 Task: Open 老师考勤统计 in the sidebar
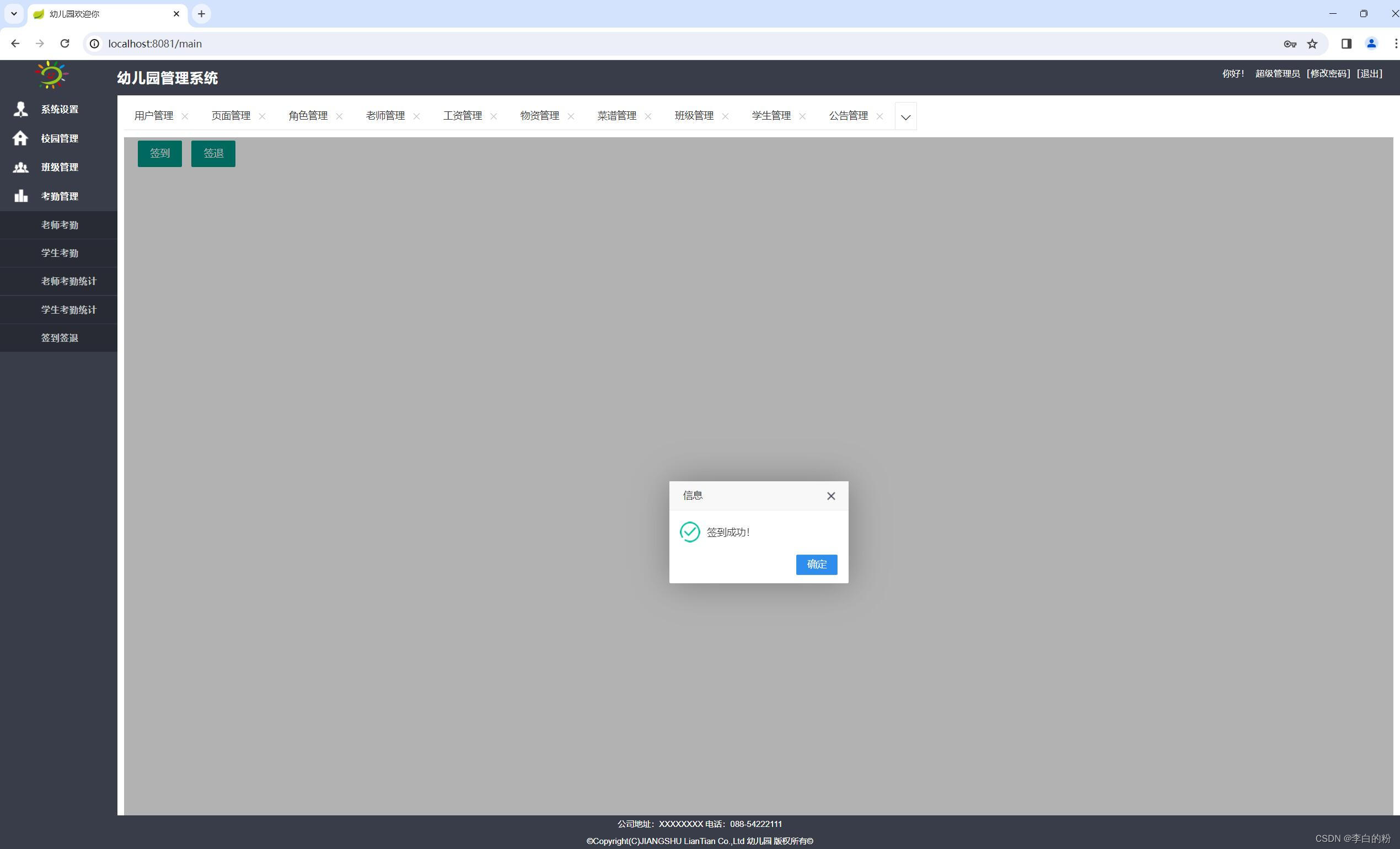(58, 281)
